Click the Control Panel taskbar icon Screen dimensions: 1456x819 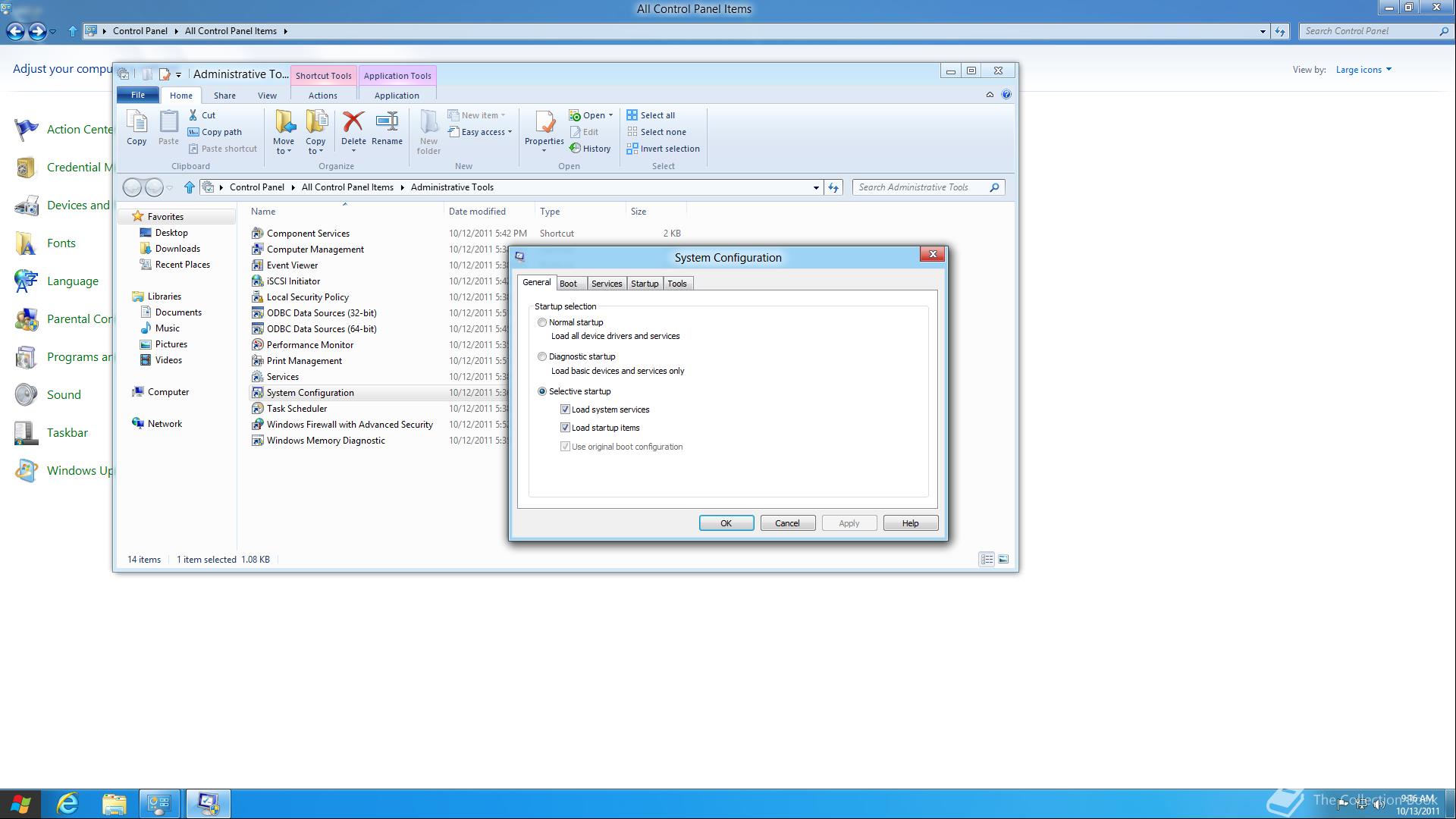[x=159, y=804]
